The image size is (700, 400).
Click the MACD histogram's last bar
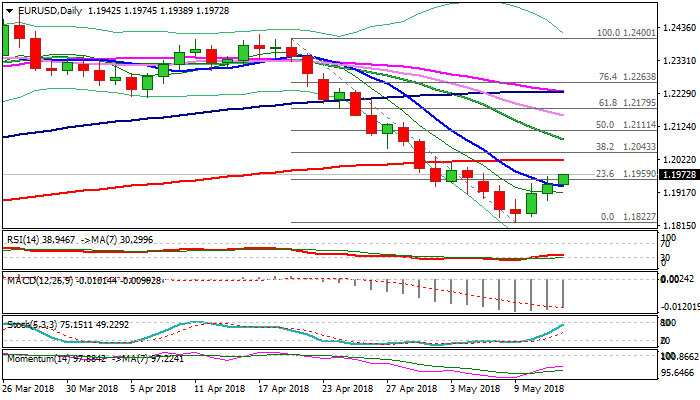pos(564,293)
